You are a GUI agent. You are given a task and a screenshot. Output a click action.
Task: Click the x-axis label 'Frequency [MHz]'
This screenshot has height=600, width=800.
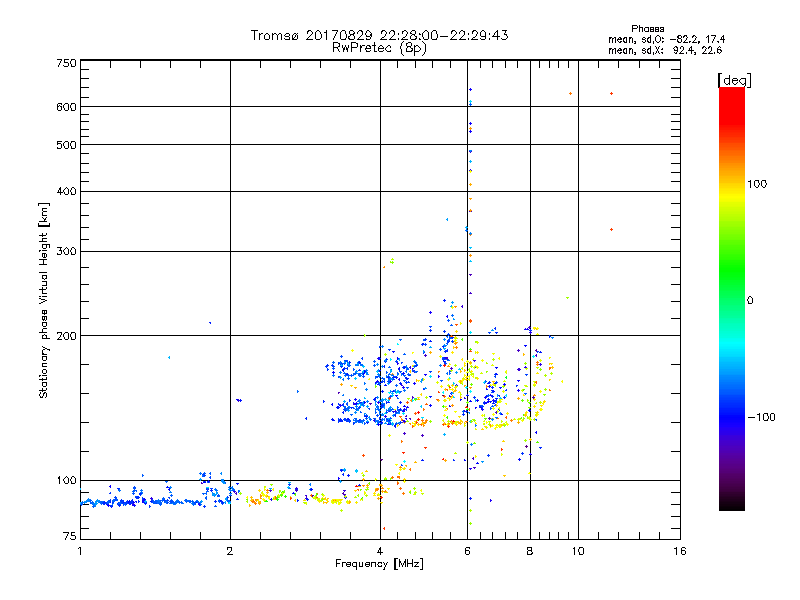coord(379,564)
